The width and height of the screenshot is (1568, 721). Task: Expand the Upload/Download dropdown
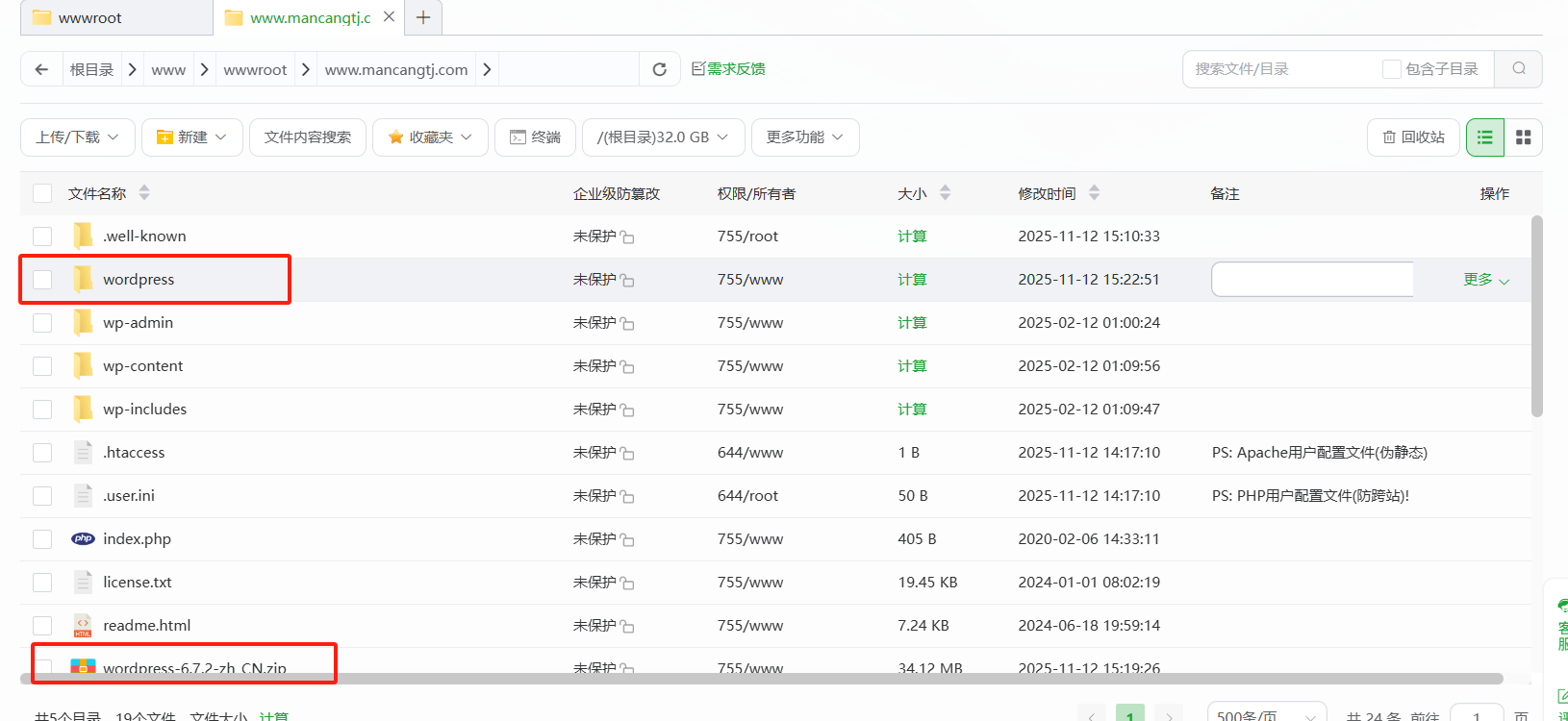[77, 137]
